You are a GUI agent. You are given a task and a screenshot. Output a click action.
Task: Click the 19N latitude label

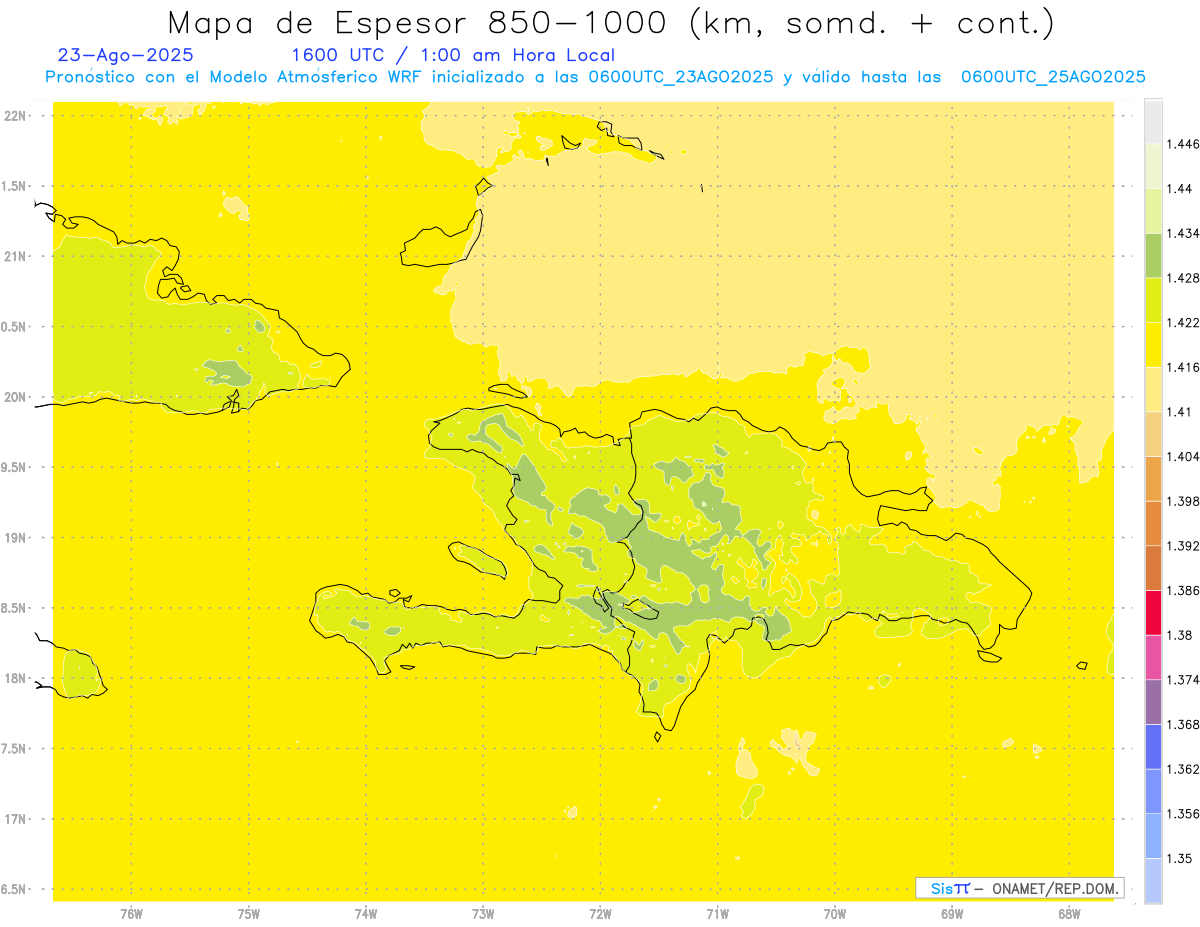click(x=15, y=538)
